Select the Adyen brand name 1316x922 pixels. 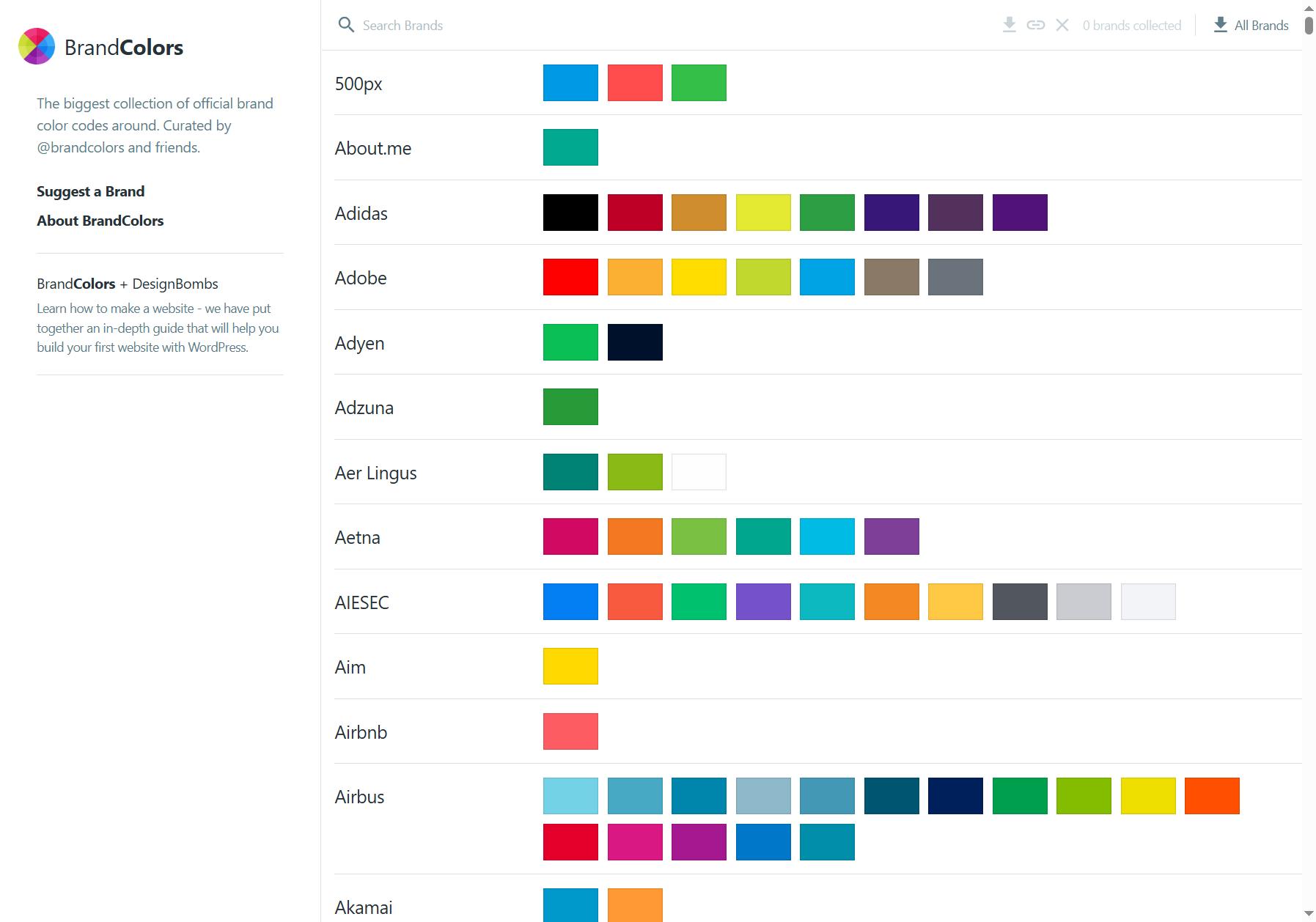coord(359,343)
